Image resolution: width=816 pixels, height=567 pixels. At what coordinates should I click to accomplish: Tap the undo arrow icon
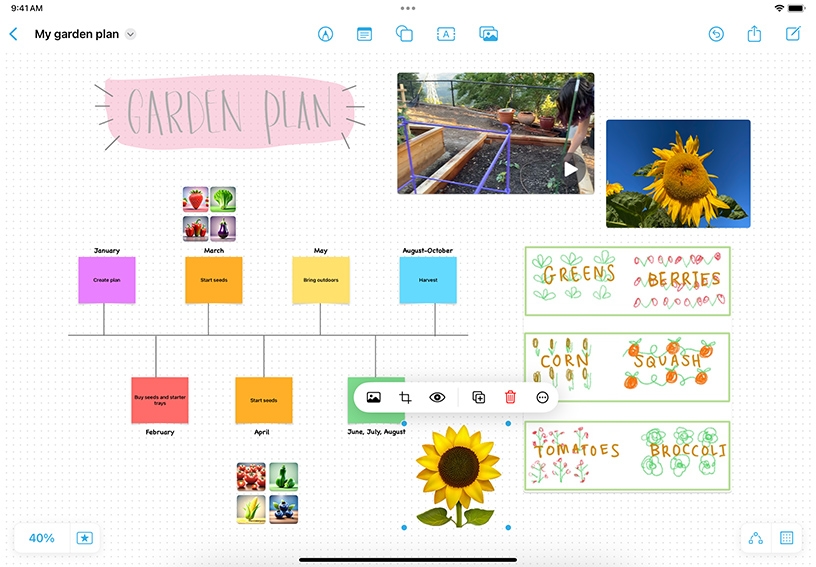[x=716, y=34]
